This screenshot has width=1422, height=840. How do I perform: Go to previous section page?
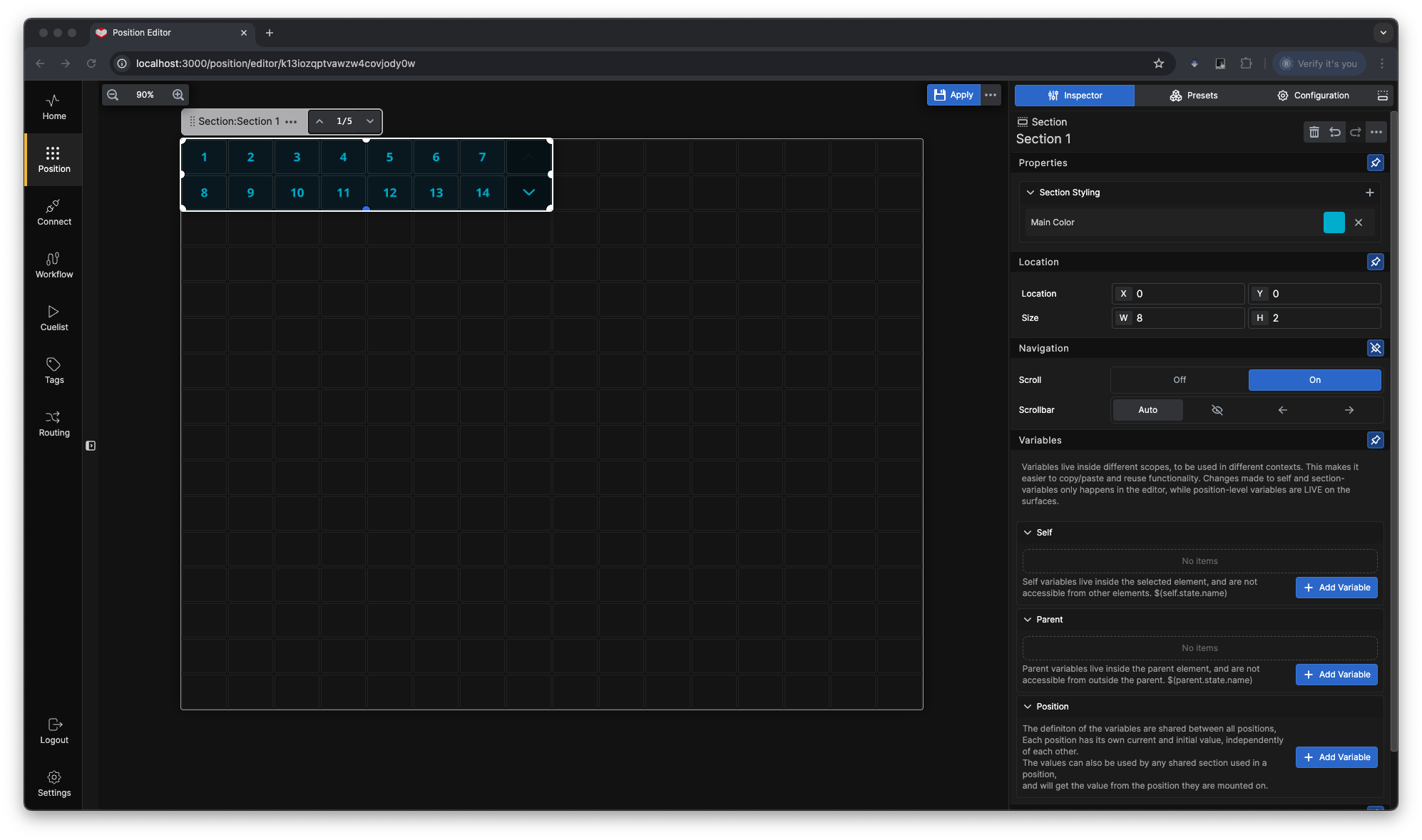coord(319,122)
